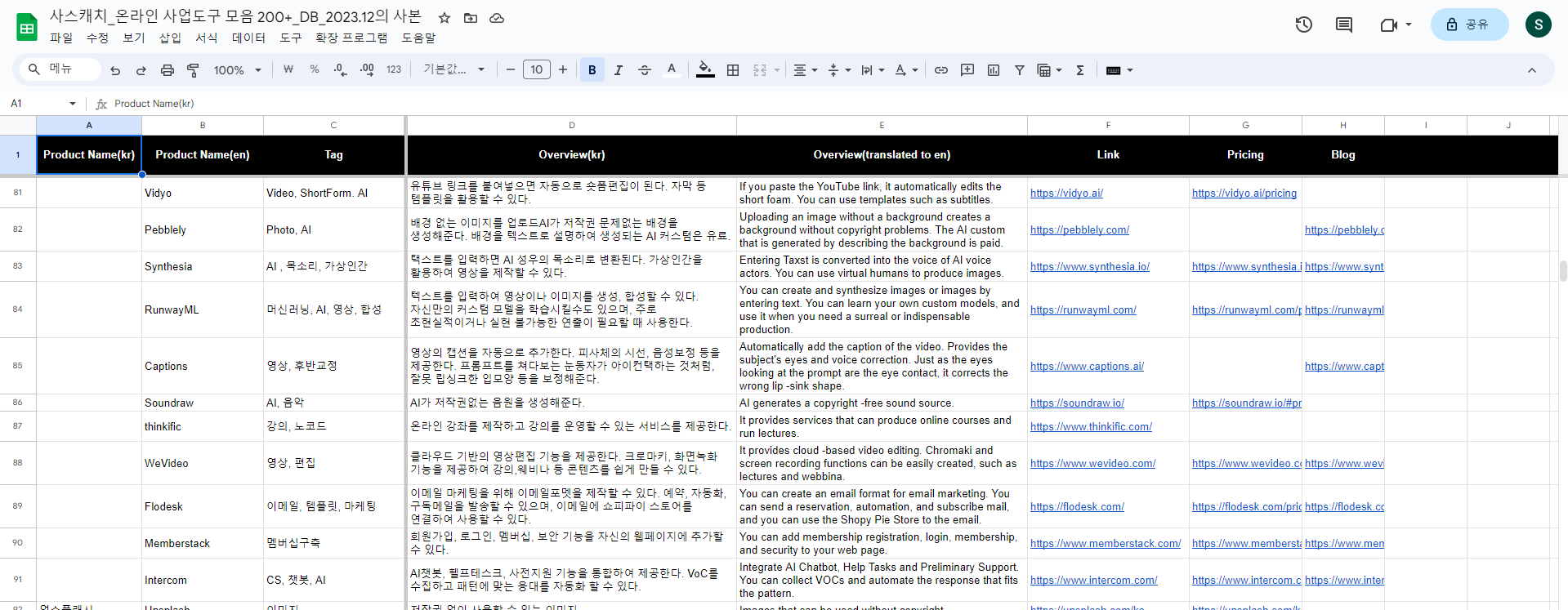1568x610 pixels.
Task: Open the 123 number format menu
Action: click(x=394, y=70)
